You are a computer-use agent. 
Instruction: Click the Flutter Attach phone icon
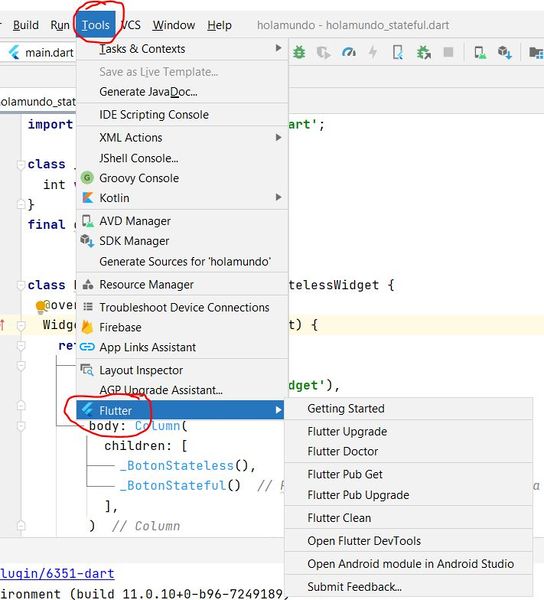point(398,52)
